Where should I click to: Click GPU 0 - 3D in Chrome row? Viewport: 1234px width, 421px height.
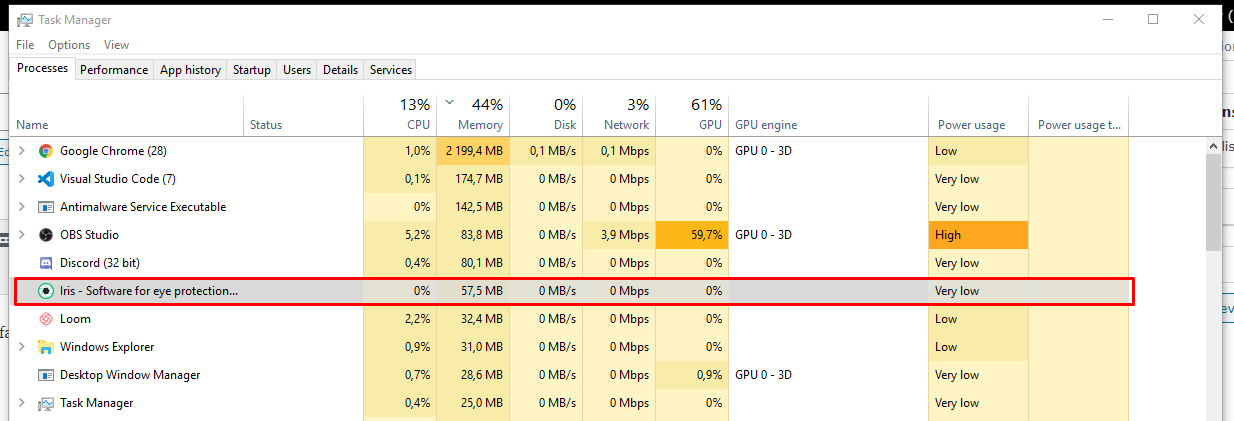coord(763,151)
